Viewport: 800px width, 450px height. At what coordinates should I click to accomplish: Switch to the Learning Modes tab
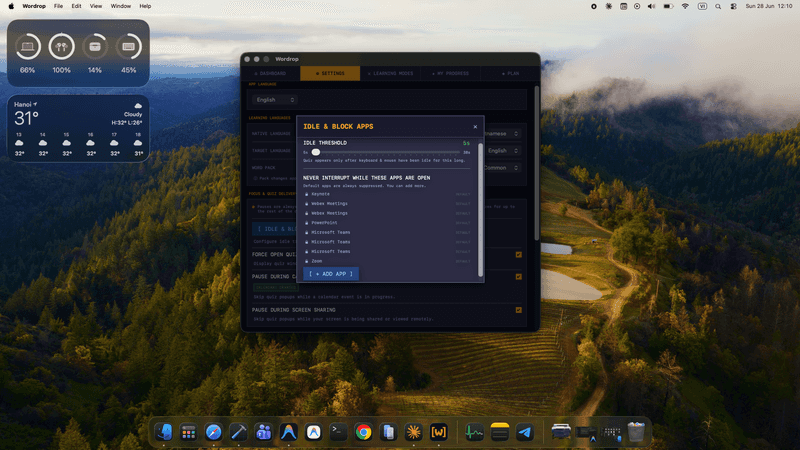point(390,73)
